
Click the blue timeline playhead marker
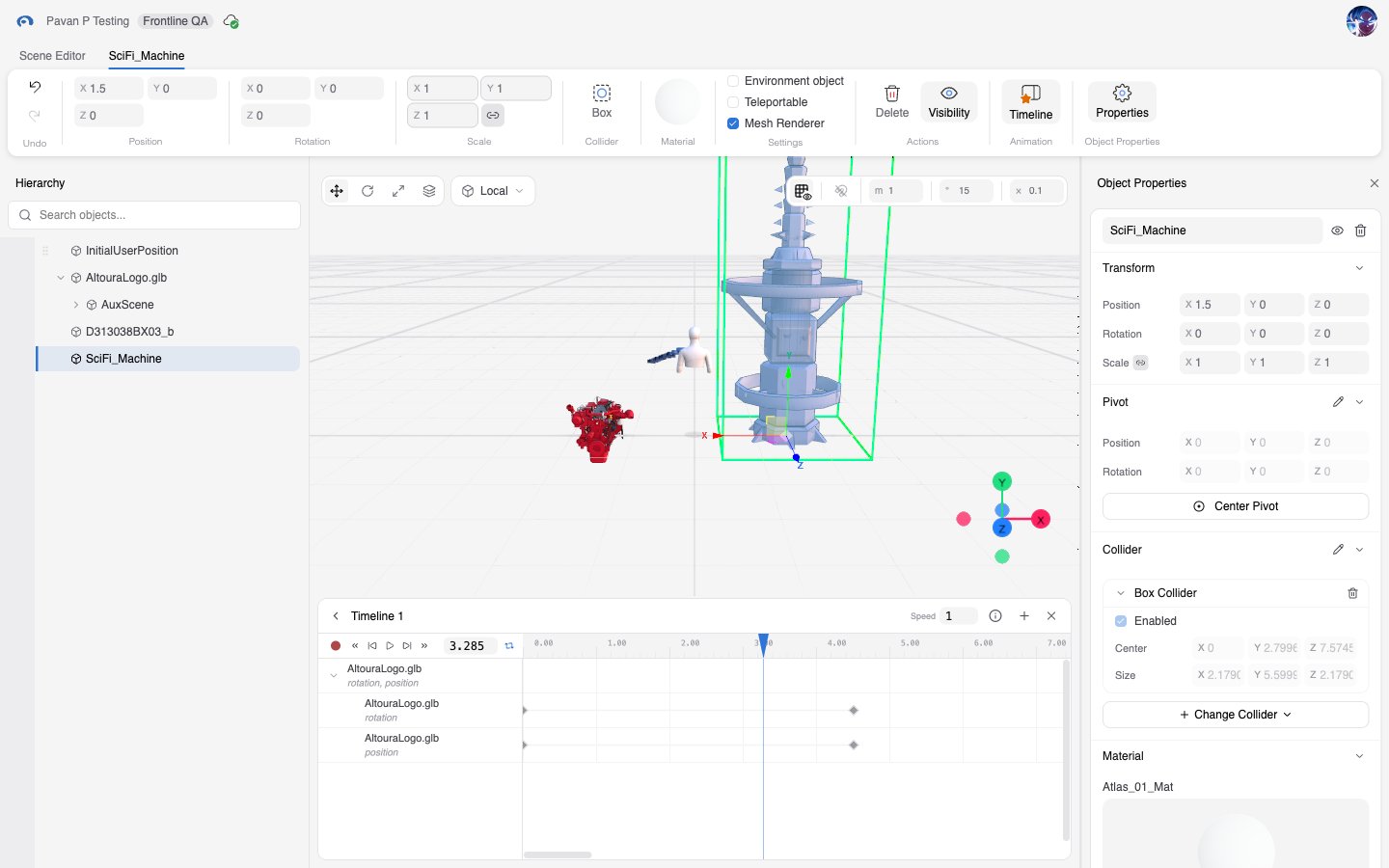763,643
